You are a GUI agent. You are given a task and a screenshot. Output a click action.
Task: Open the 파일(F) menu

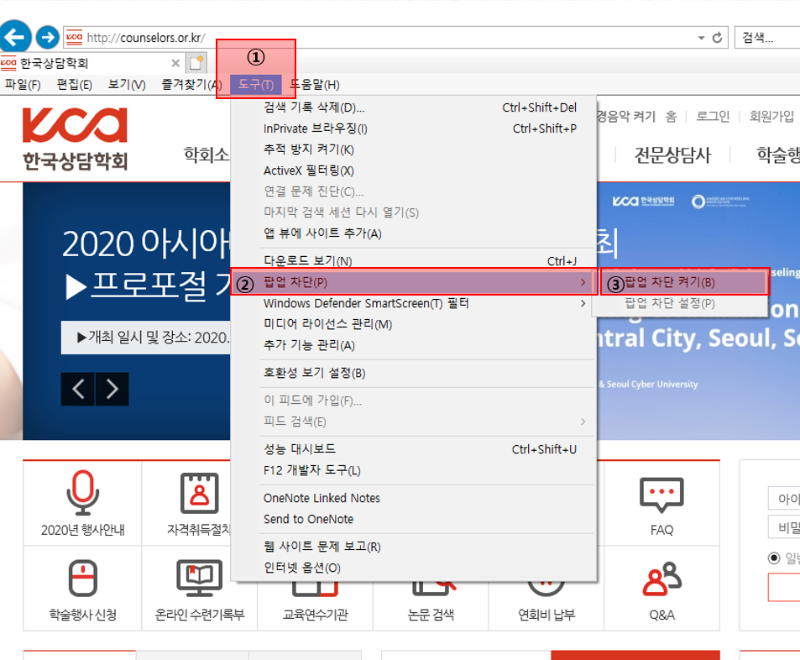pyautogui.click(x=23, y=85)
